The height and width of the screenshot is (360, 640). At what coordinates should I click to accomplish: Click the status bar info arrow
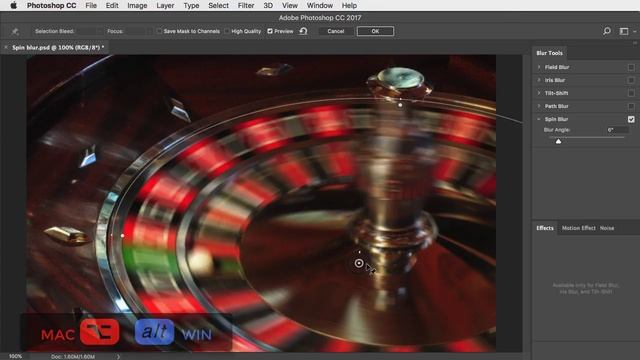click(118, 357)
